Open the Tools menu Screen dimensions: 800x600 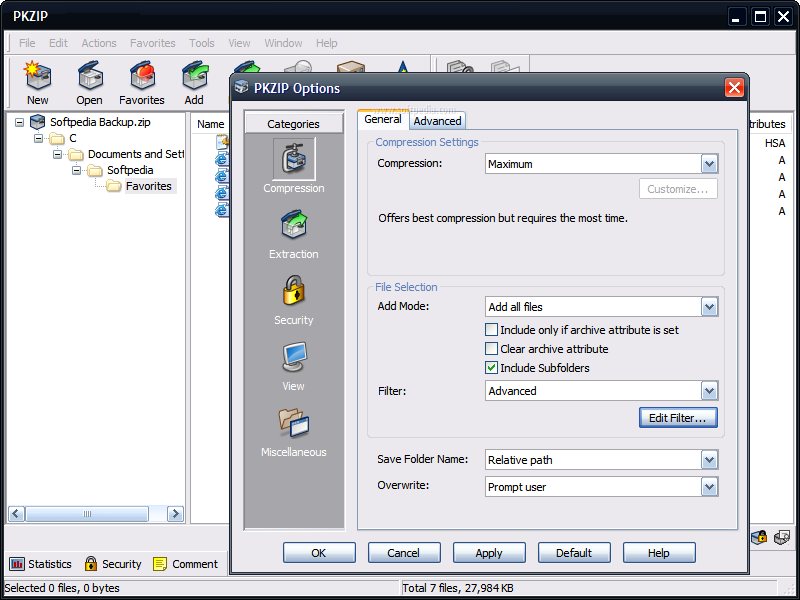(202, 43)
